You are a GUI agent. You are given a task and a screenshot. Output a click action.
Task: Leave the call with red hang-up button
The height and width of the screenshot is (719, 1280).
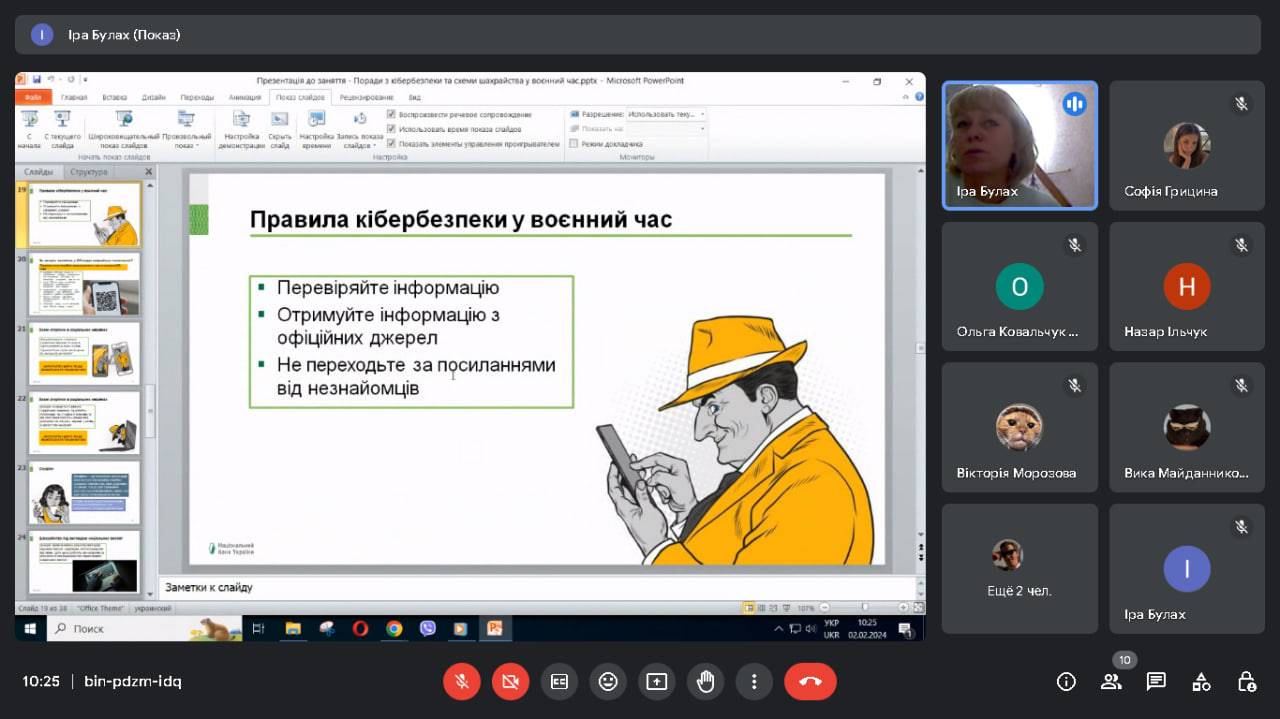(x=810, y=682)
